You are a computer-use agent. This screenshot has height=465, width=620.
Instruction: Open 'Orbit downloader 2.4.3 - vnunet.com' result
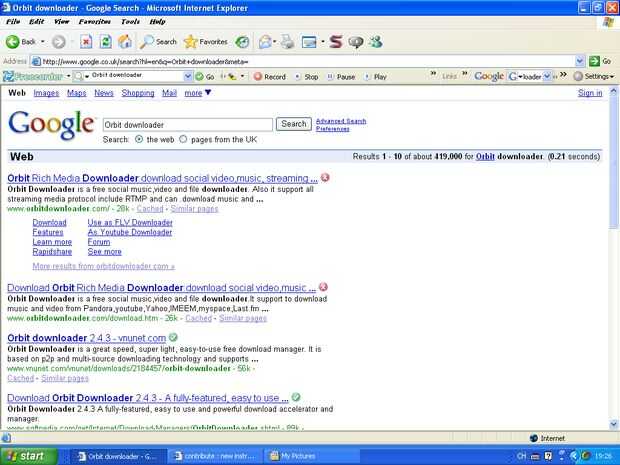(x=87, y=338)
